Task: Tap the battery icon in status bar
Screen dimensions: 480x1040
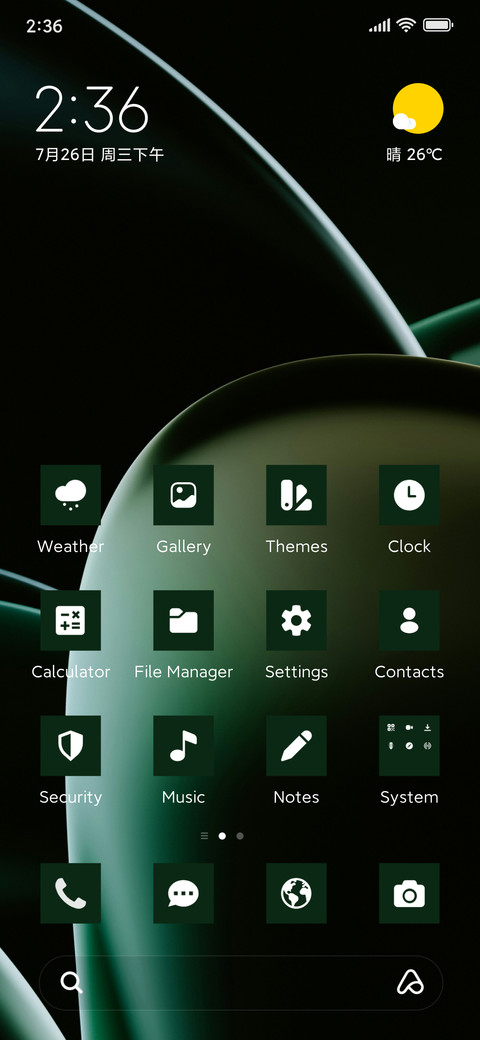Action: (438, 25)
